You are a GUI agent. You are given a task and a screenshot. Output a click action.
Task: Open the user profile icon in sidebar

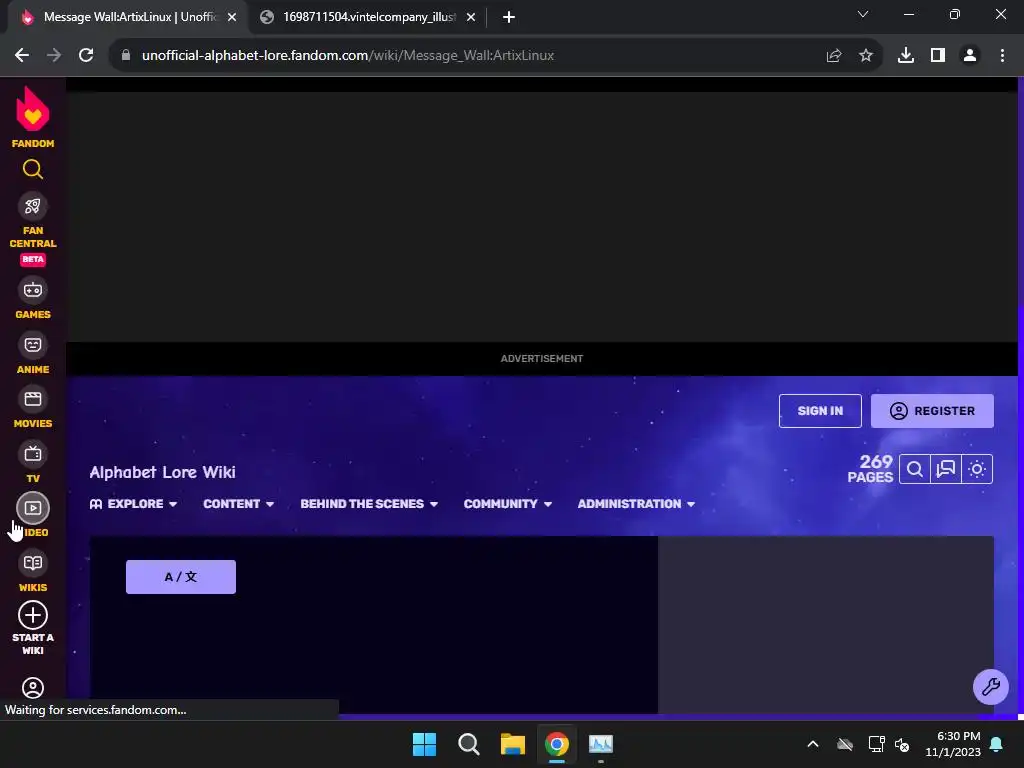point(33,688)
